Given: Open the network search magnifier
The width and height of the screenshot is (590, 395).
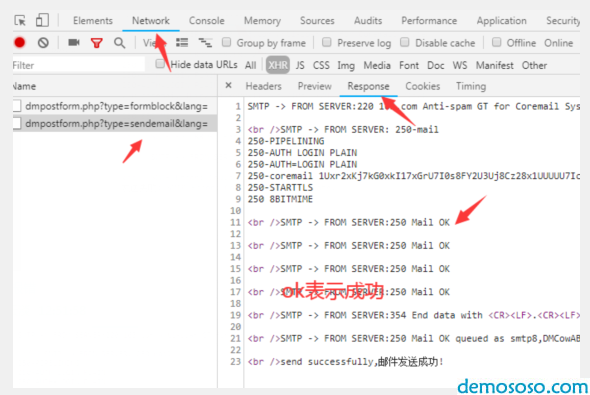Looking at the screenshot, I should point(120,43).
